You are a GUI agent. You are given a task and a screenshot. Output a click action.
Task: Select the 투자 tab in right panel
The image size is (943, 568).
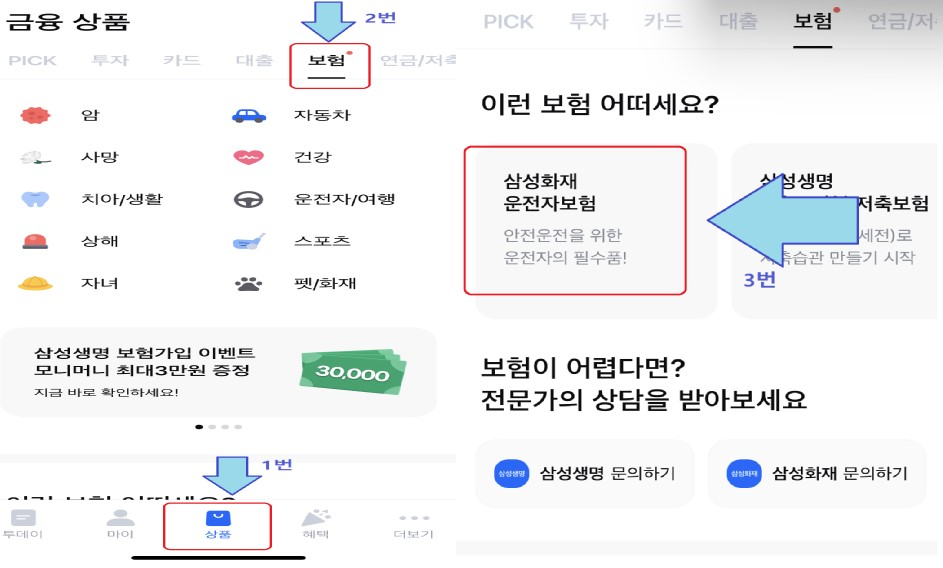(x=589, y=22)
